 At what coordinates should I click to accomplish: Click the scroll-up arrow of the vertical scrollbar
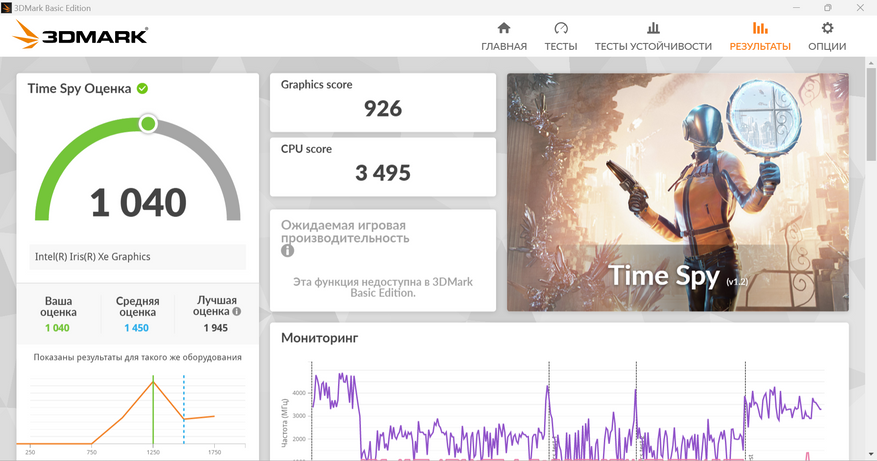pos(871,63)
